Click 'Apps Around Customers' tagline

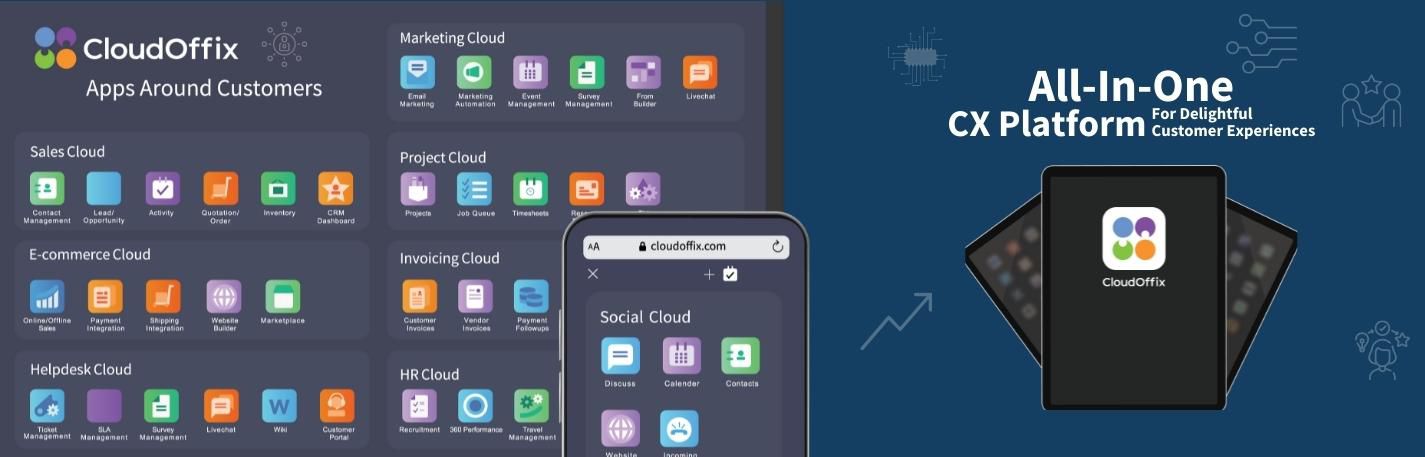tap(204, 88)
